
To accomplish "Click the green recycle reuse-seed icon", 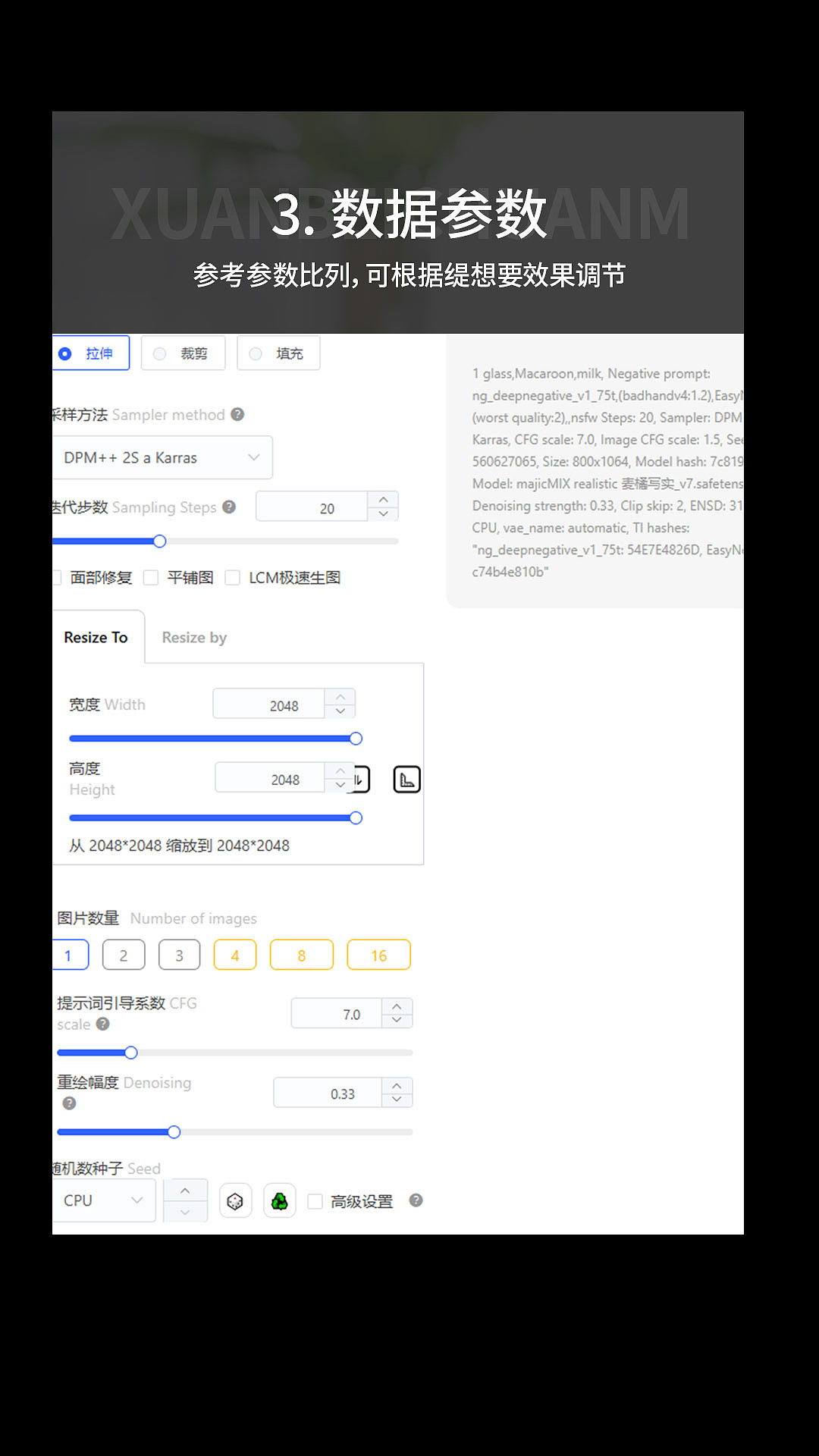I will [x=280, y=1201].
